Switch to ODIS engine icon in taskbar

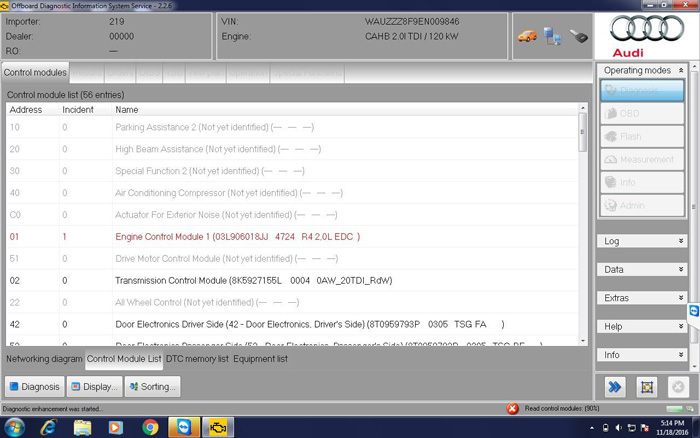218,427
